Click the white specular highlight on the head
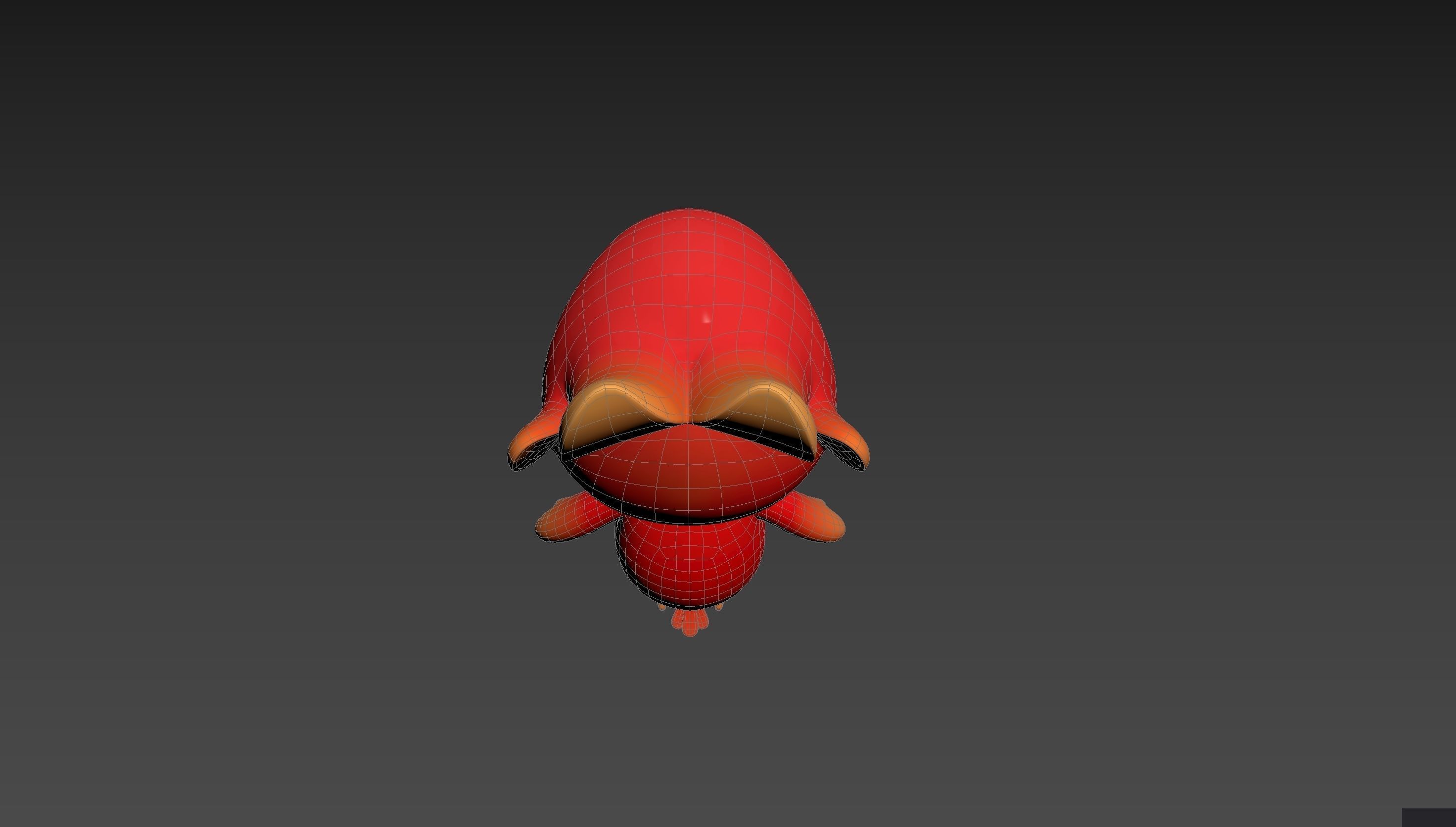 click(706, 319)
